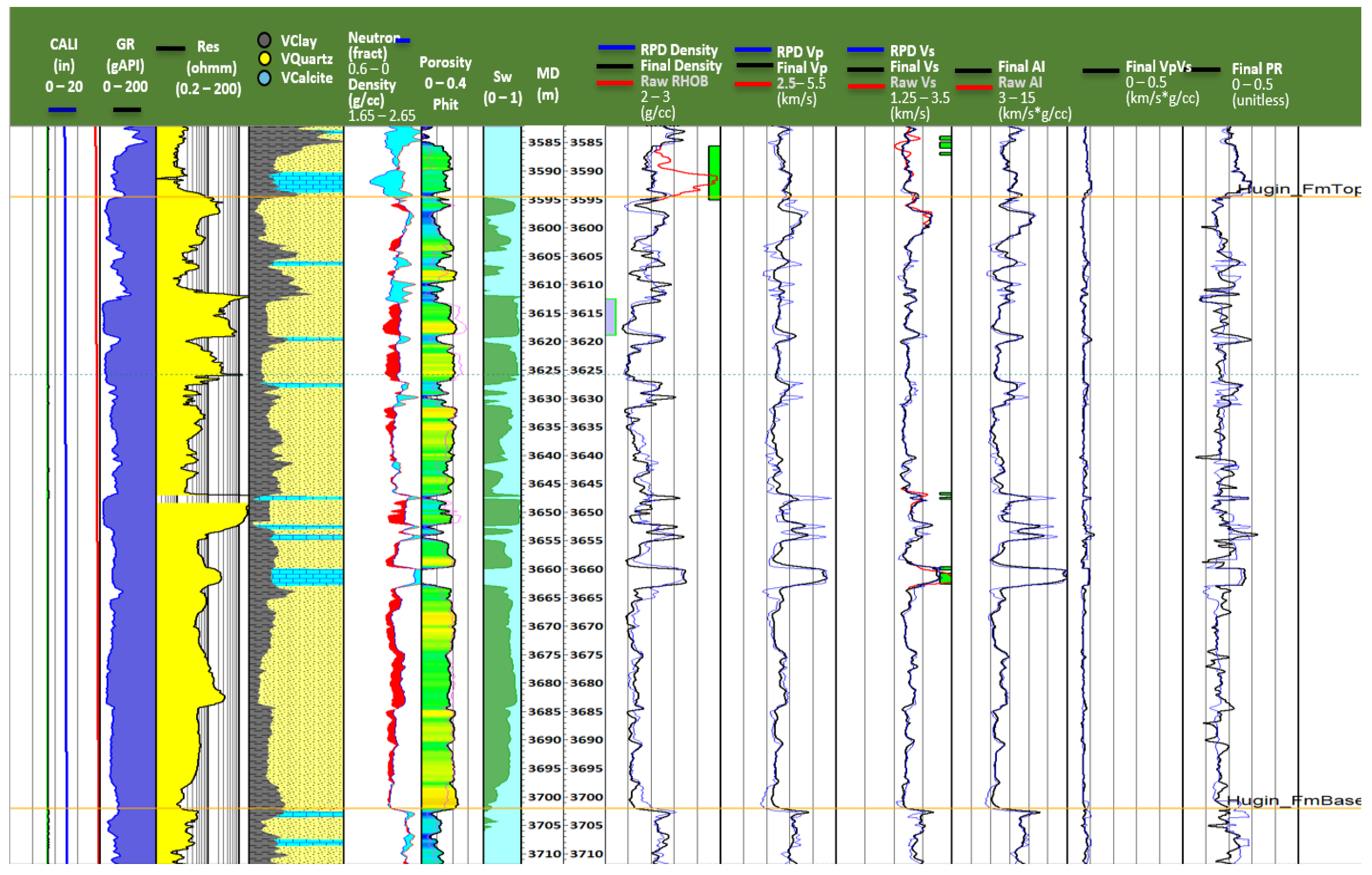Screen dimensions: 1372x875
Task: Click the blue CALI curve line swatch
Action: tap(62, 109)
